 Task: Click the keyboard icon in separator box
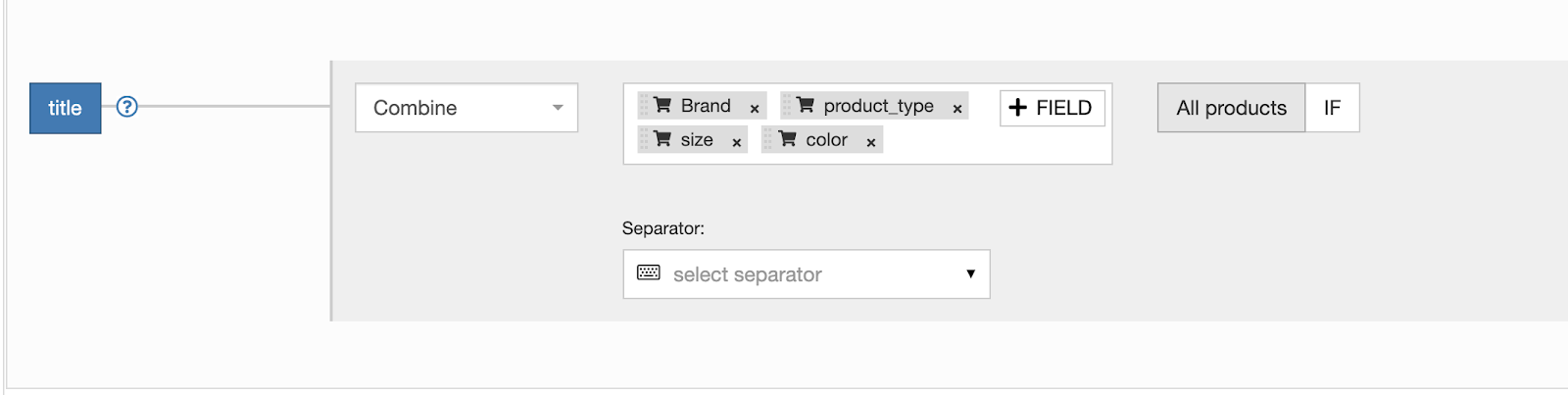coord(649,272)
